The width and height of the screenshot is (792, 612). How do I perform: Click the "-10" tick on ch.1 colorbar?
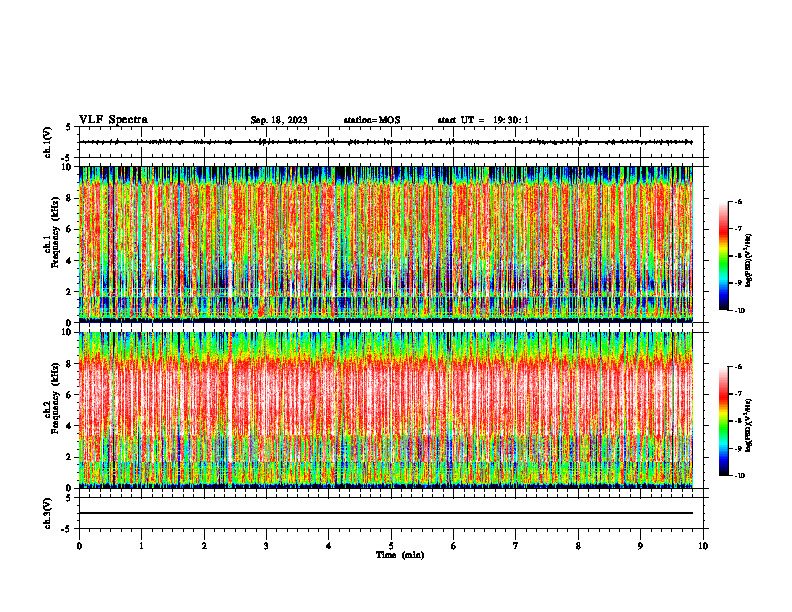pyautogui.click(x=740, y=310)
